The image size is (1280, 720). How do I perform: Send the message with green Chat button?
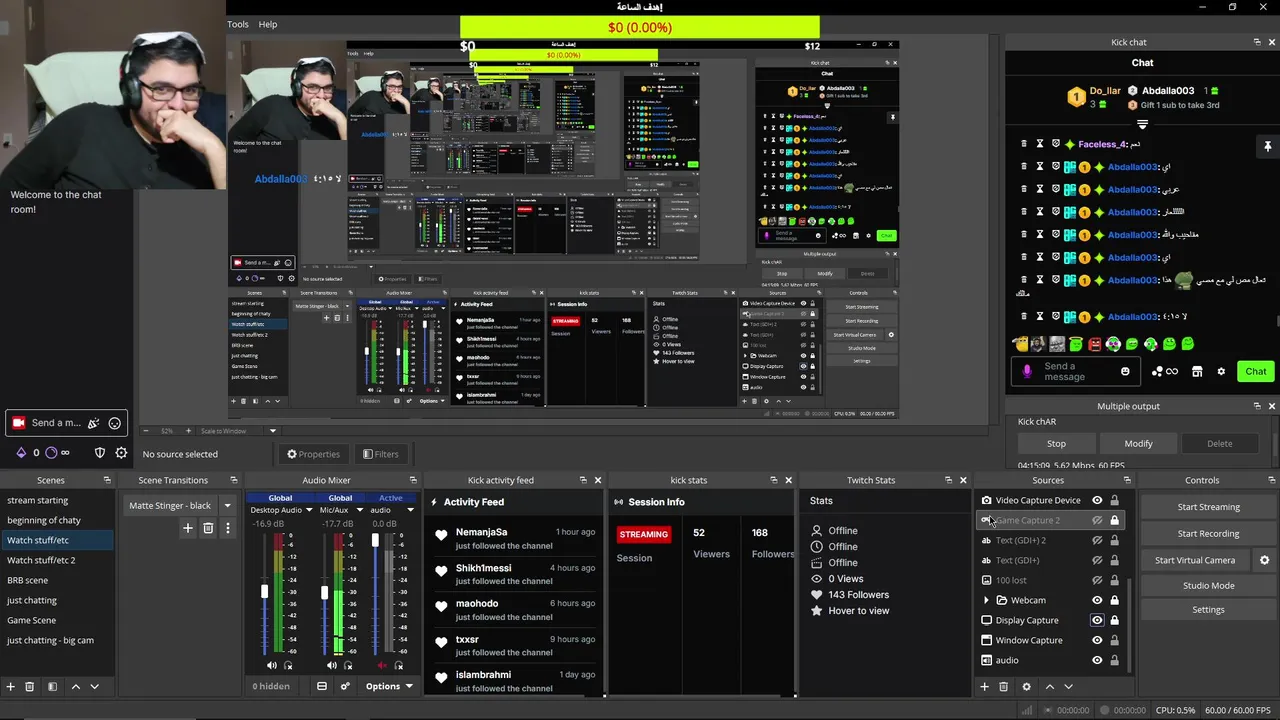[x=1256, y=371]
